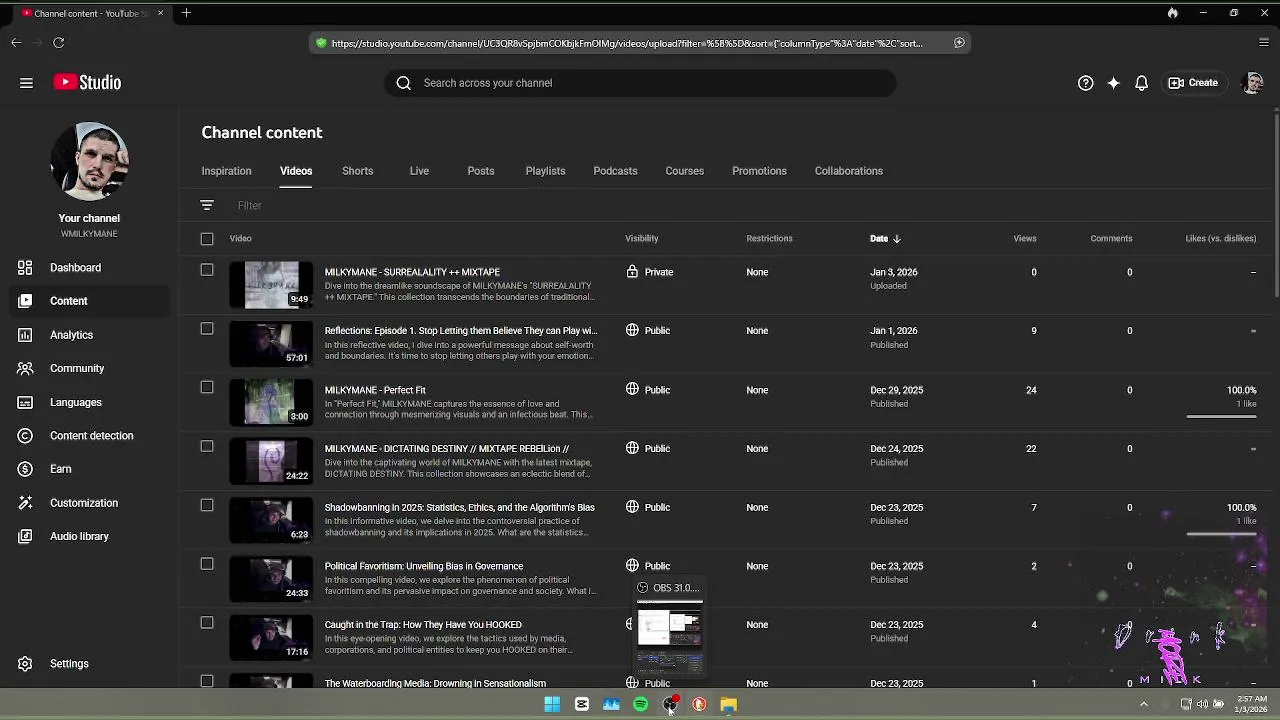Click the filter lines icon
This screenshot has height=720, width=1280.
(x=207, y=206)
